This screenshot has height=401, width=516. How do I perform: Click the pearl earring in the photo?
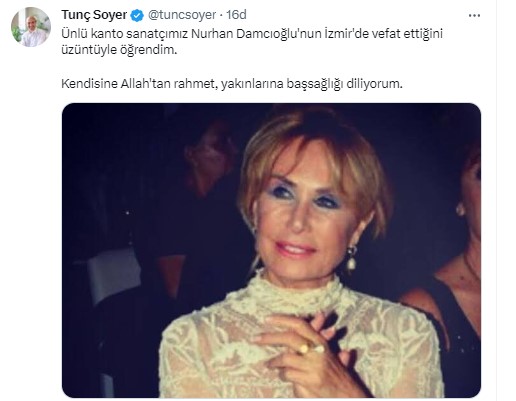pos(351,259)
